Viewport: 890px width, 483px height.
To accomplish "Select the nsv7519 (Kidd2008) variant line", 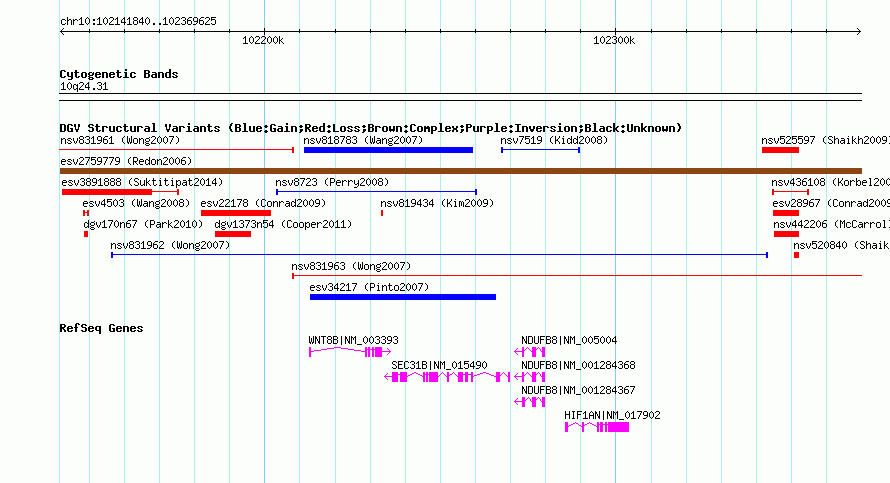I will pyautogui.click(x=540, y=150).
